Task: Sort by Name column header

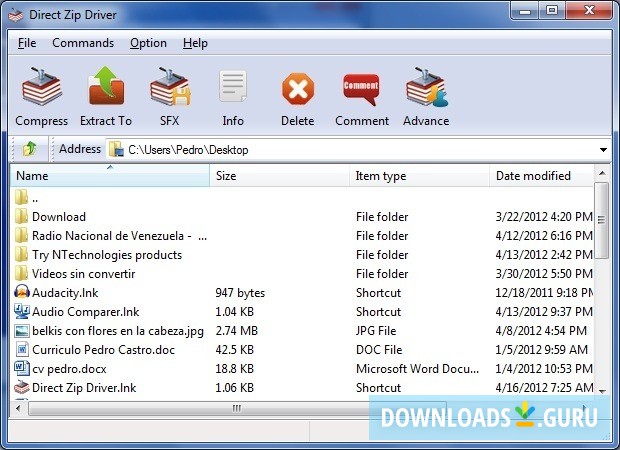Action: click(x=110, y=176)
